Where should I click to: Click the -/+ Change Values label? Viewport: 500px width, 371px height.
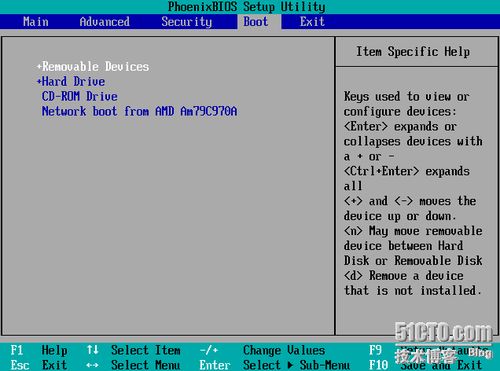(262, 350)
